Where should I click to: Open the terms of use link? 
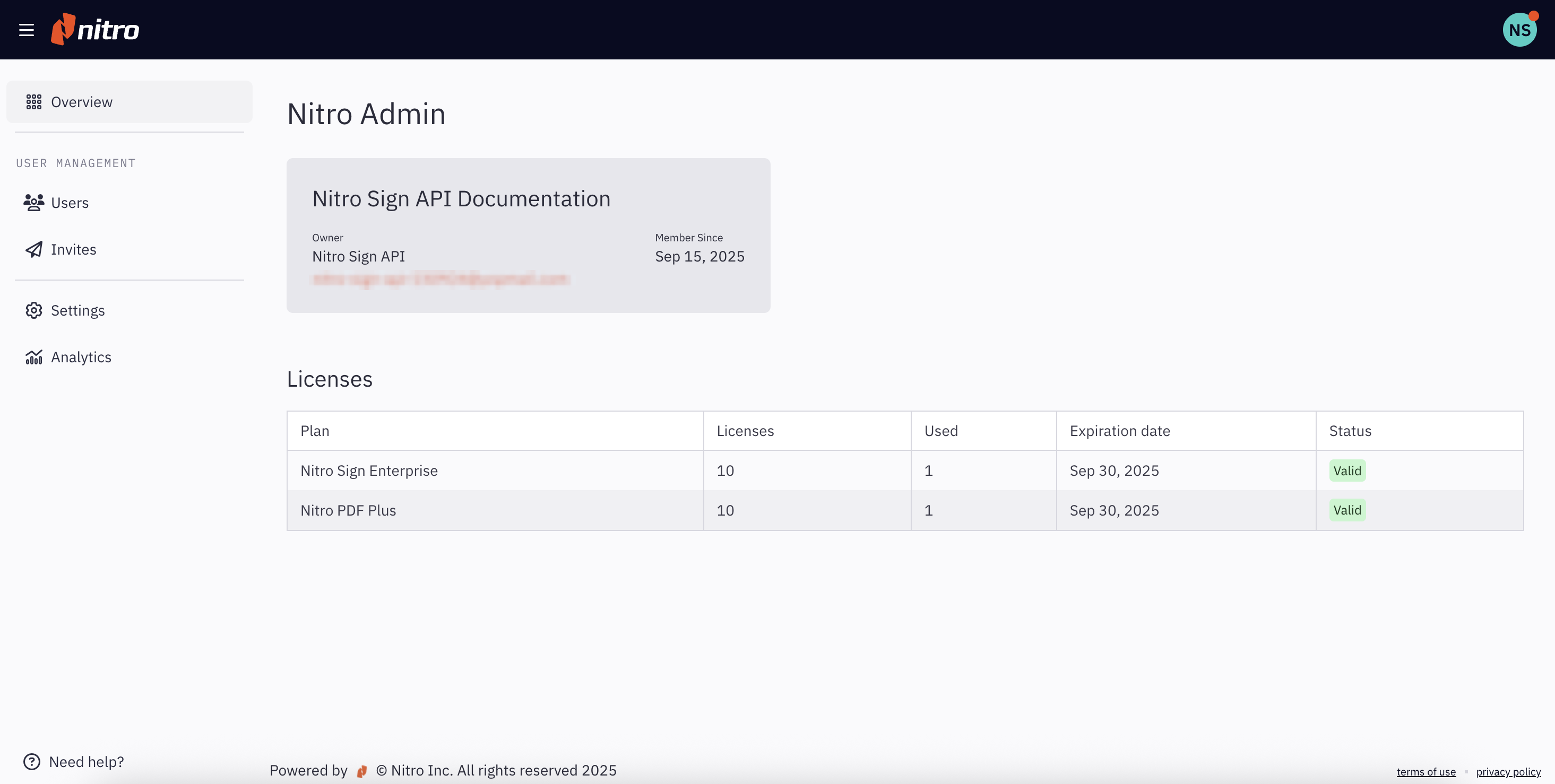(x=1426, y=772)
